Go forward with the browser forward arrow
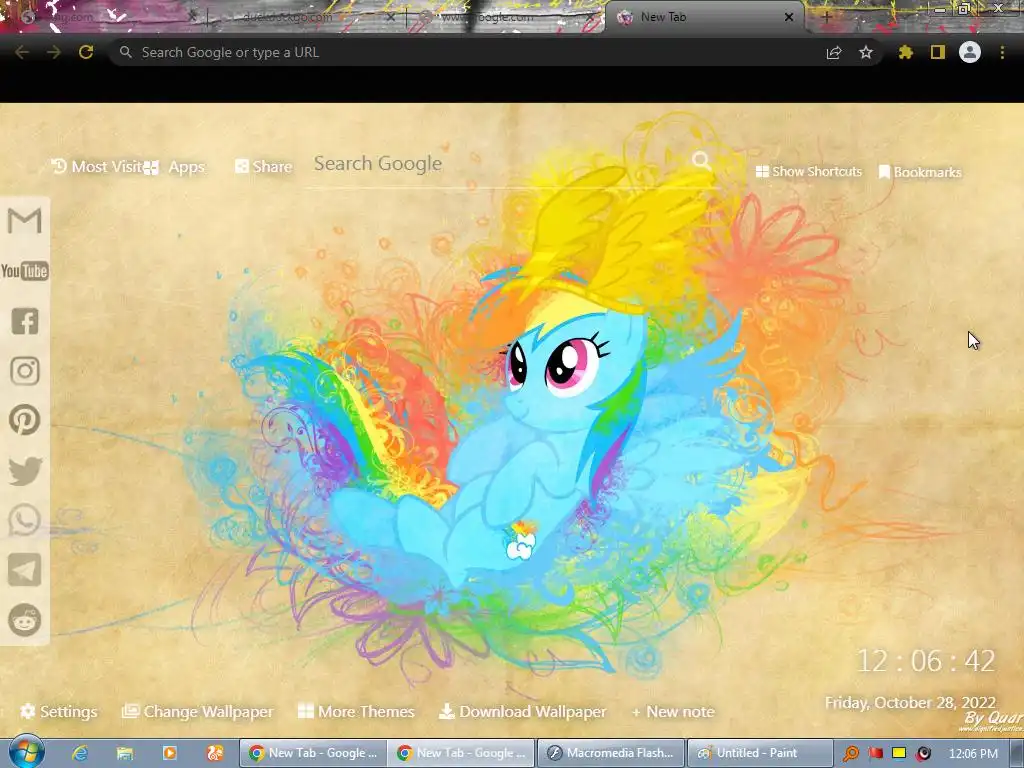This screenshot has width=1024, height=768. [54, 52]
